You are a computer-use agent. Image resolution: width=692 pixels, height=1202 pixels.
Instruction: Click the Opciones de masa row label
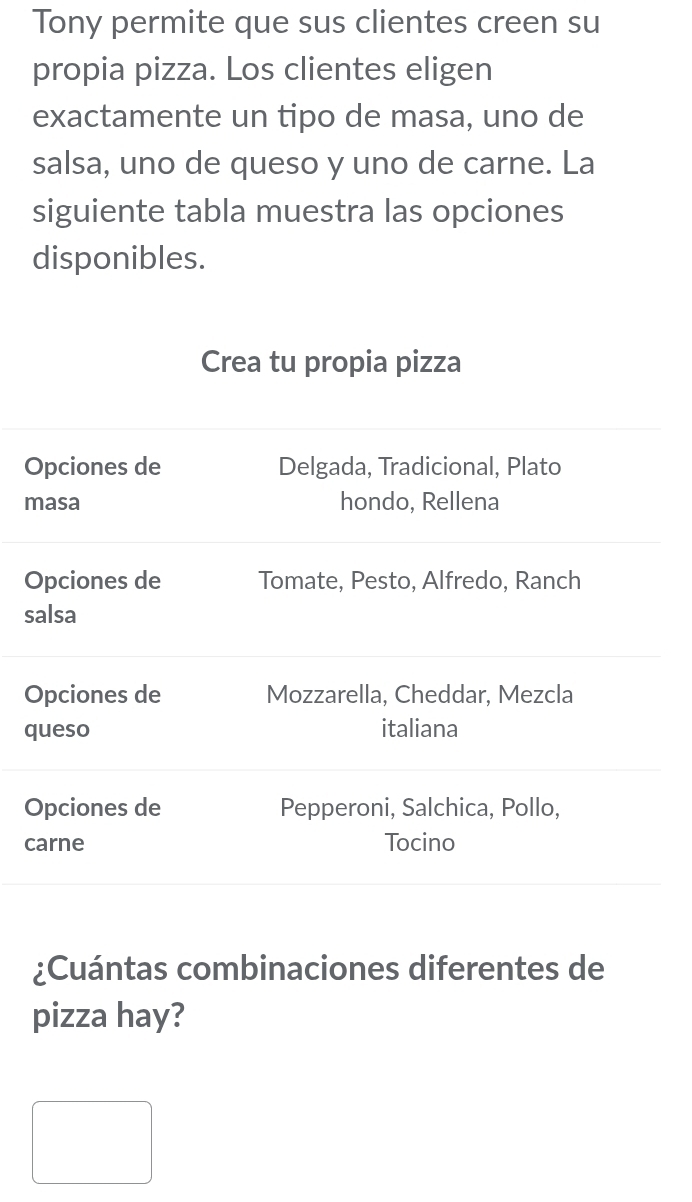[92, 483]
